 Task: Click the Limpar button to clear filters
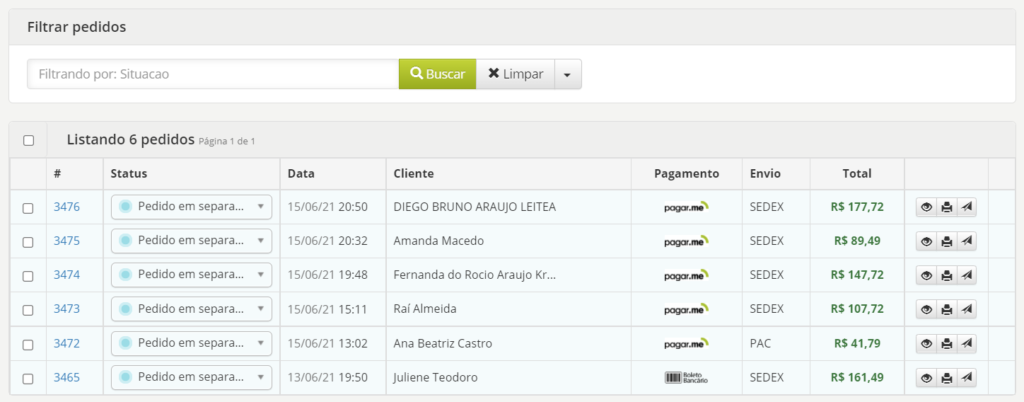tap(515, 75)
